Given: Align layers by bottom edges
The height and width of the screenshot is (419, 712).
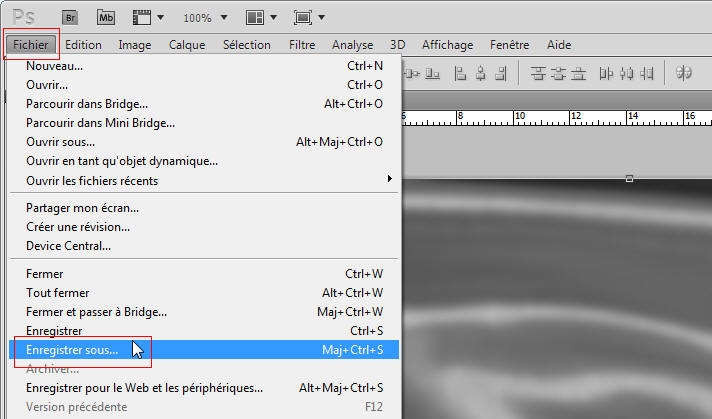Looking at the screenshot, I should click(x=432, y=73).
